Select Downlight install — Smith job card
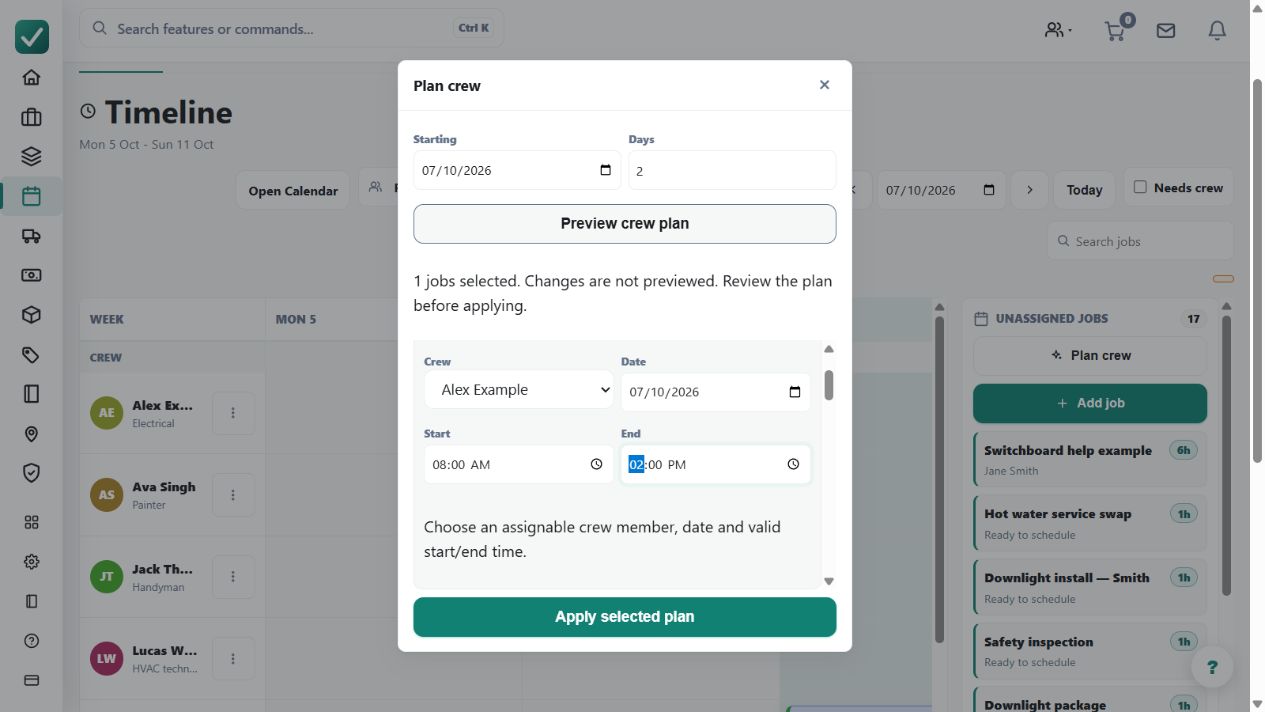 pos(1090,587)
